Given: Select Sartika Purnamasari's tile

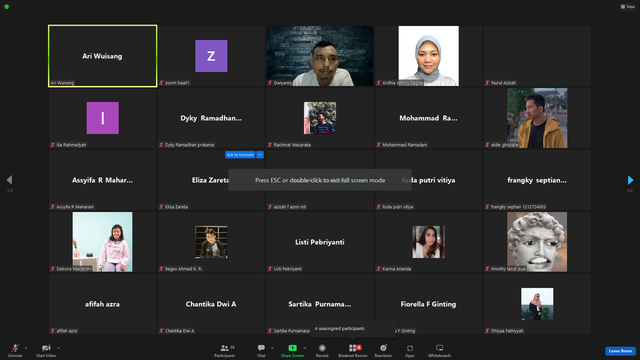Looking at the screenshot, I should tap(320, 304).
